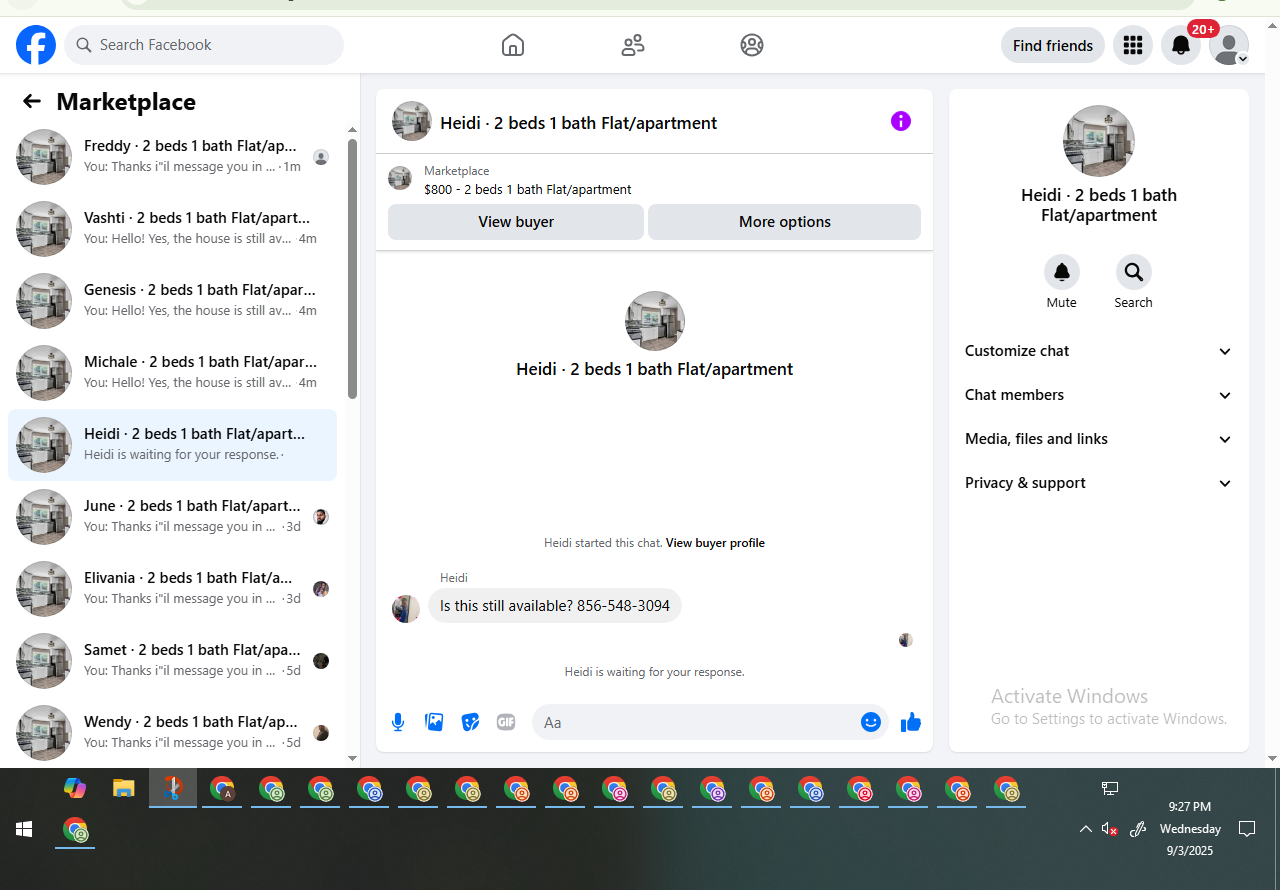Click the listing thumbnail in chat header
This screenshot has width=1280, height=890.
click(x=412, y=121)
